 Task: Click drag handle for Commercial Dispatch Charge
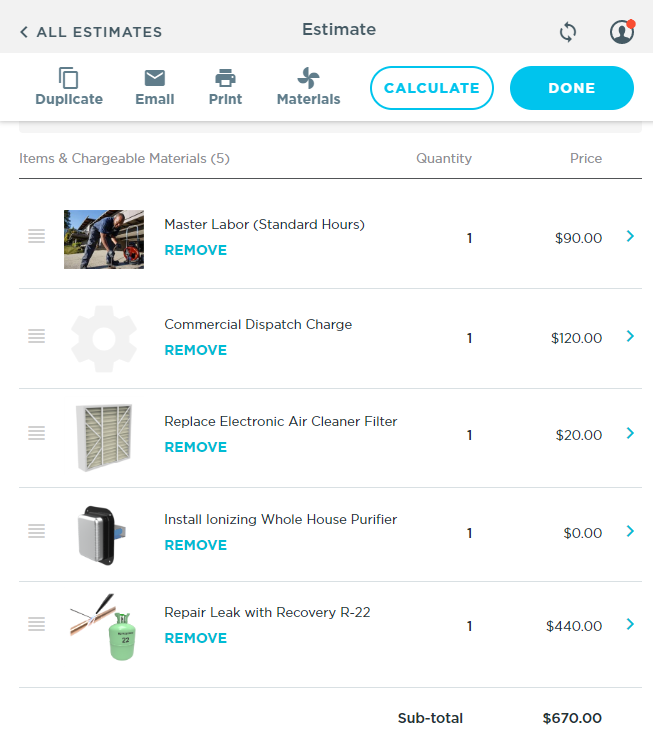[37, 336]
